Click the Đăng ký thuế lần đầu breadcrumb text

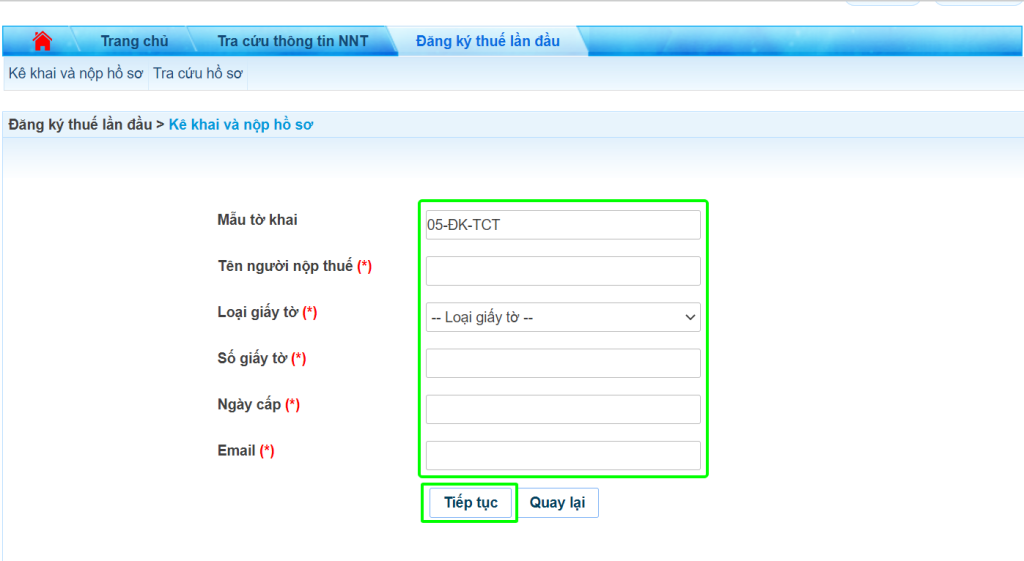(80, 125)
